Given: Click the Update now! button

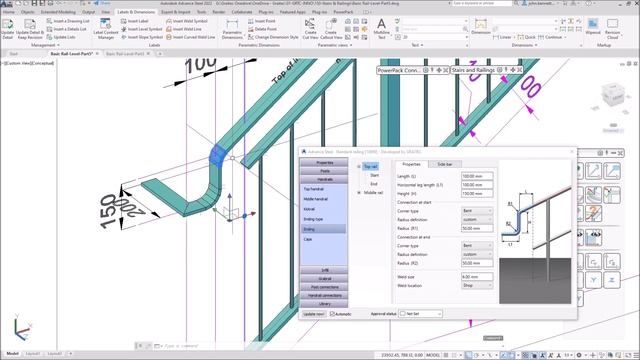Looking at the screenshot, I should pyautogui.click(x=314, y=314).
